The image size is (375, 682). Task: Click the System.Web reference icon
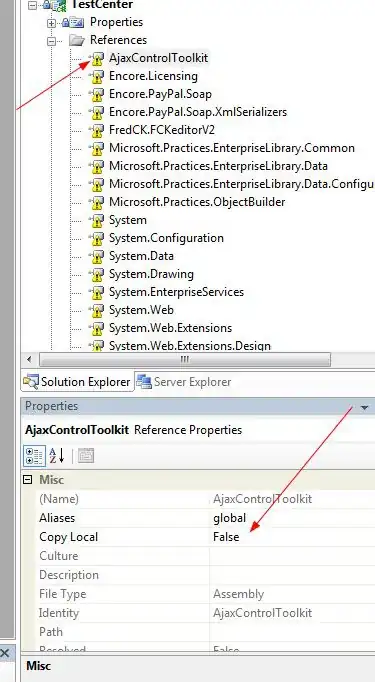[96, 310]
